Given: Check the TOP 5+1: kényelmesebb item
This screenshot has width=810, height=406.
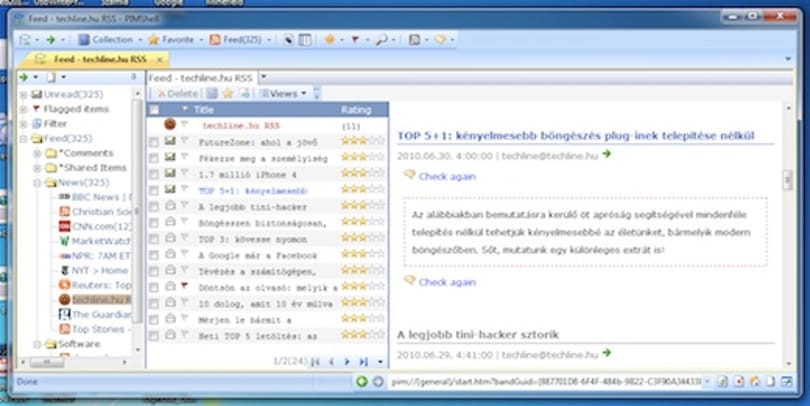Looking at the screenshot, I should point(153,191).
